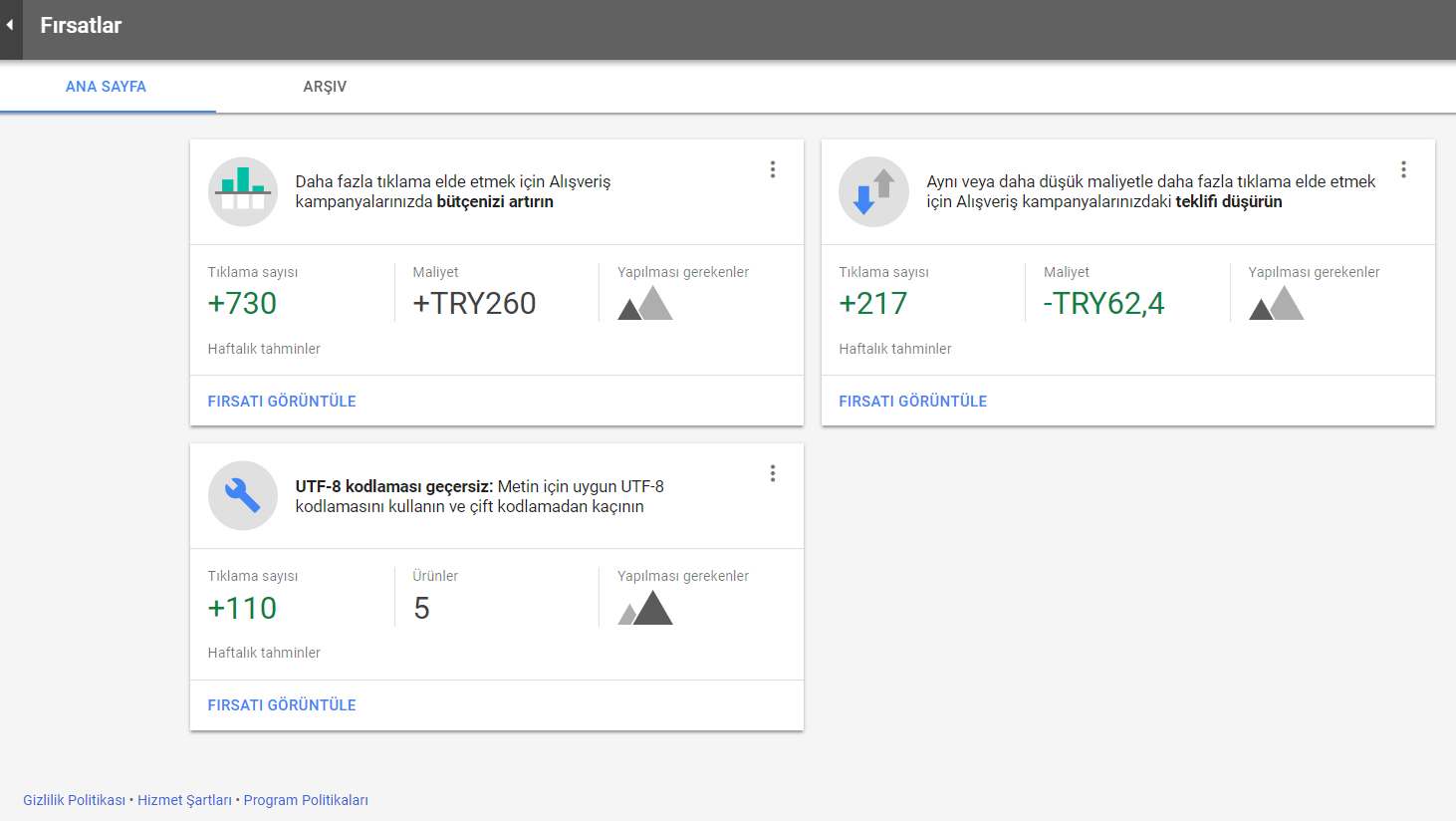Click the up-down arrows bid icon
1456x821 pixels.
873,191
